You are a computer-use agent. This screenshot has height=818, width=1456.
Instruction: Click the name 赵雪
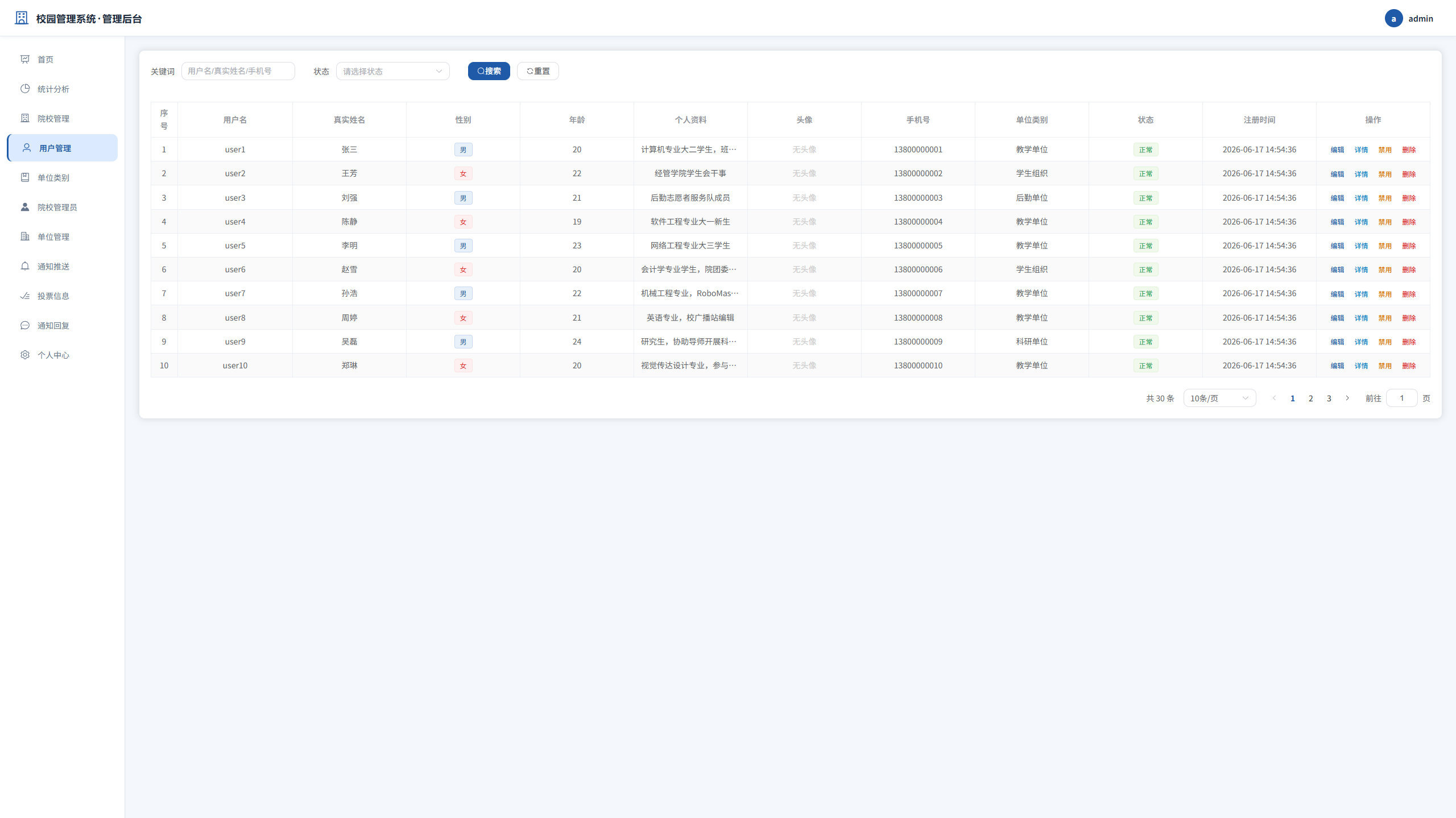tap(349, 269)
